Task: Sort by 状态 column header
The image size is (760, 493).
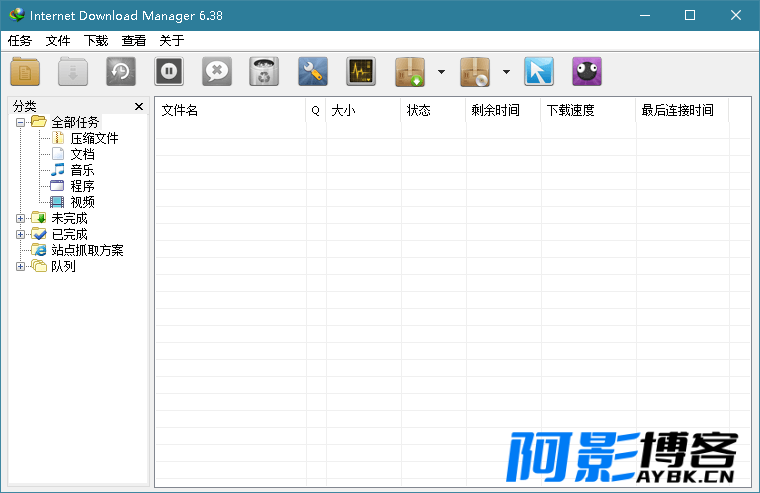Action: pyautogui.click(x=433, y=110)
